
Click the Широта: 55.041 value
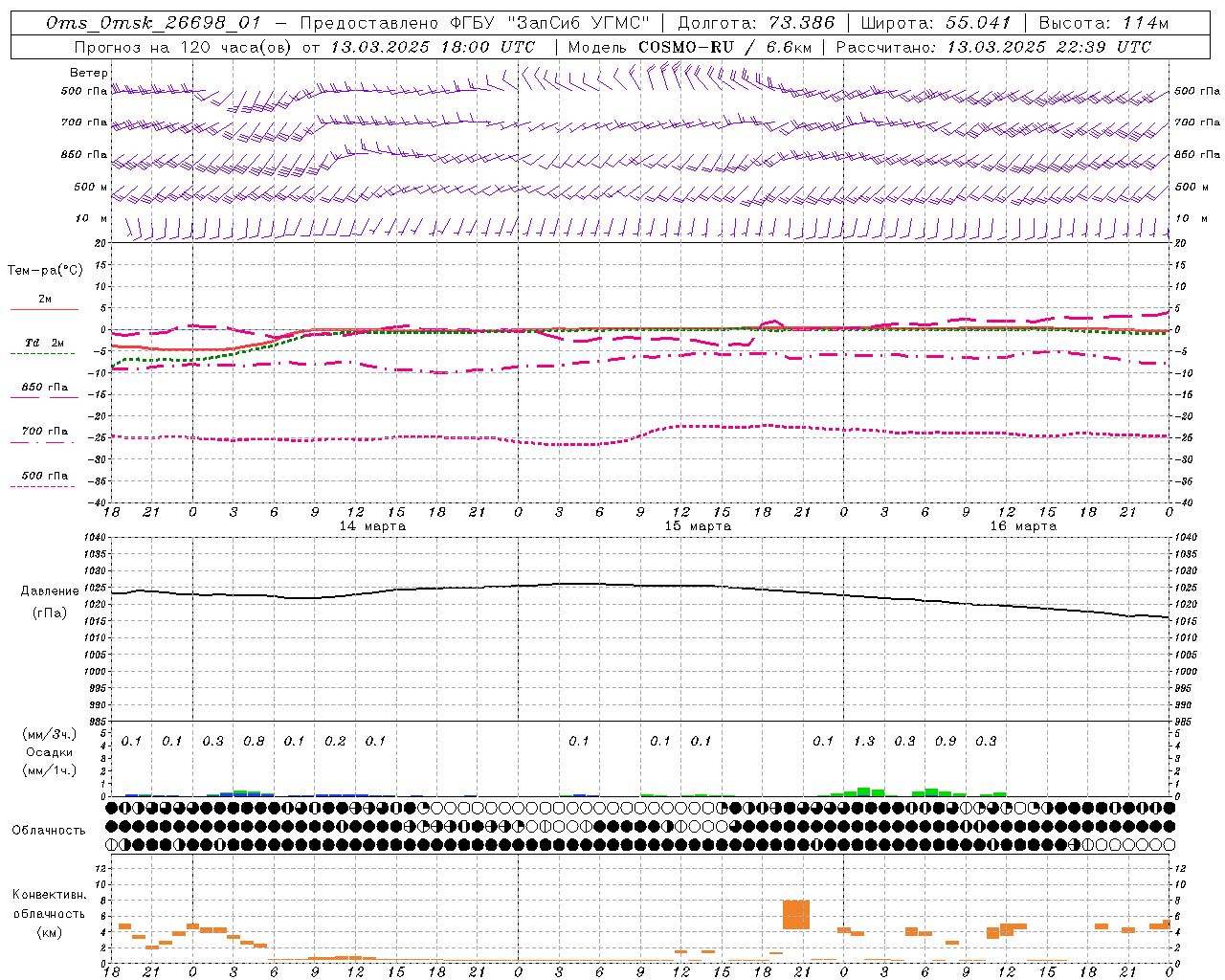(x=936, y=23)
